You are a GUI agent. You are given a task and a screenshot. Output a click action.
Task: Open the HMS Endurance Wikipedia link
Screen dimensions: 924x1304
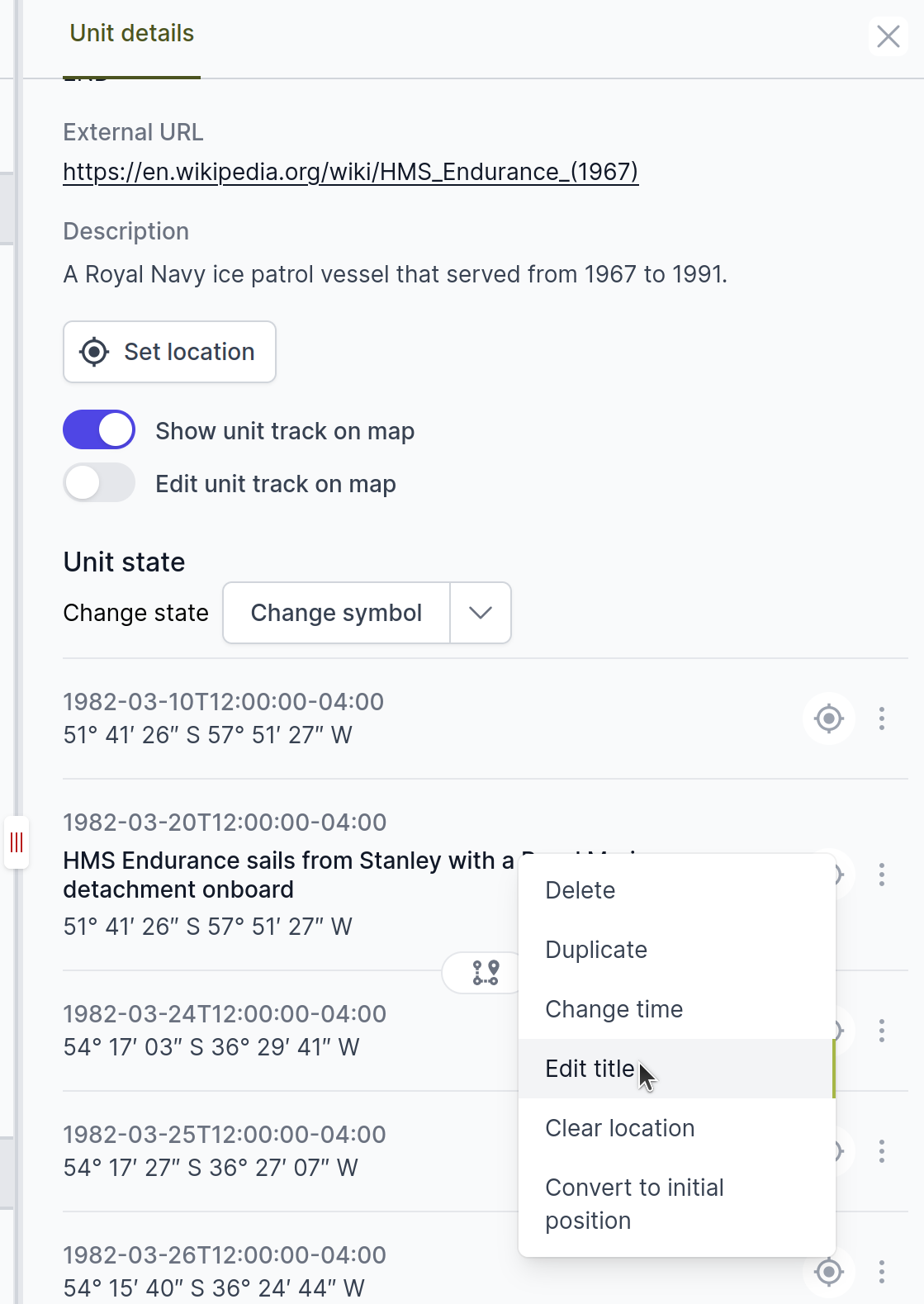[x=350, y=173]
